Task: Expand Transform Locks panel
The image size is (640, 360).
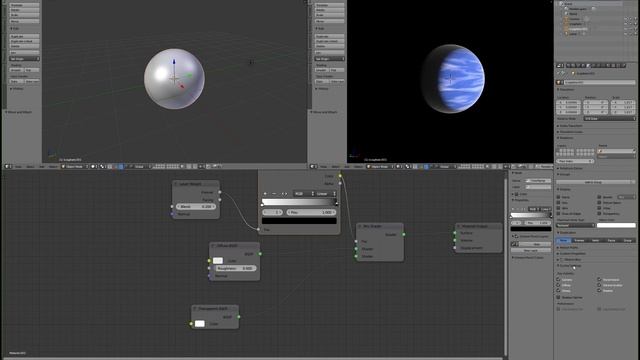Action: (x=571, y=132)
